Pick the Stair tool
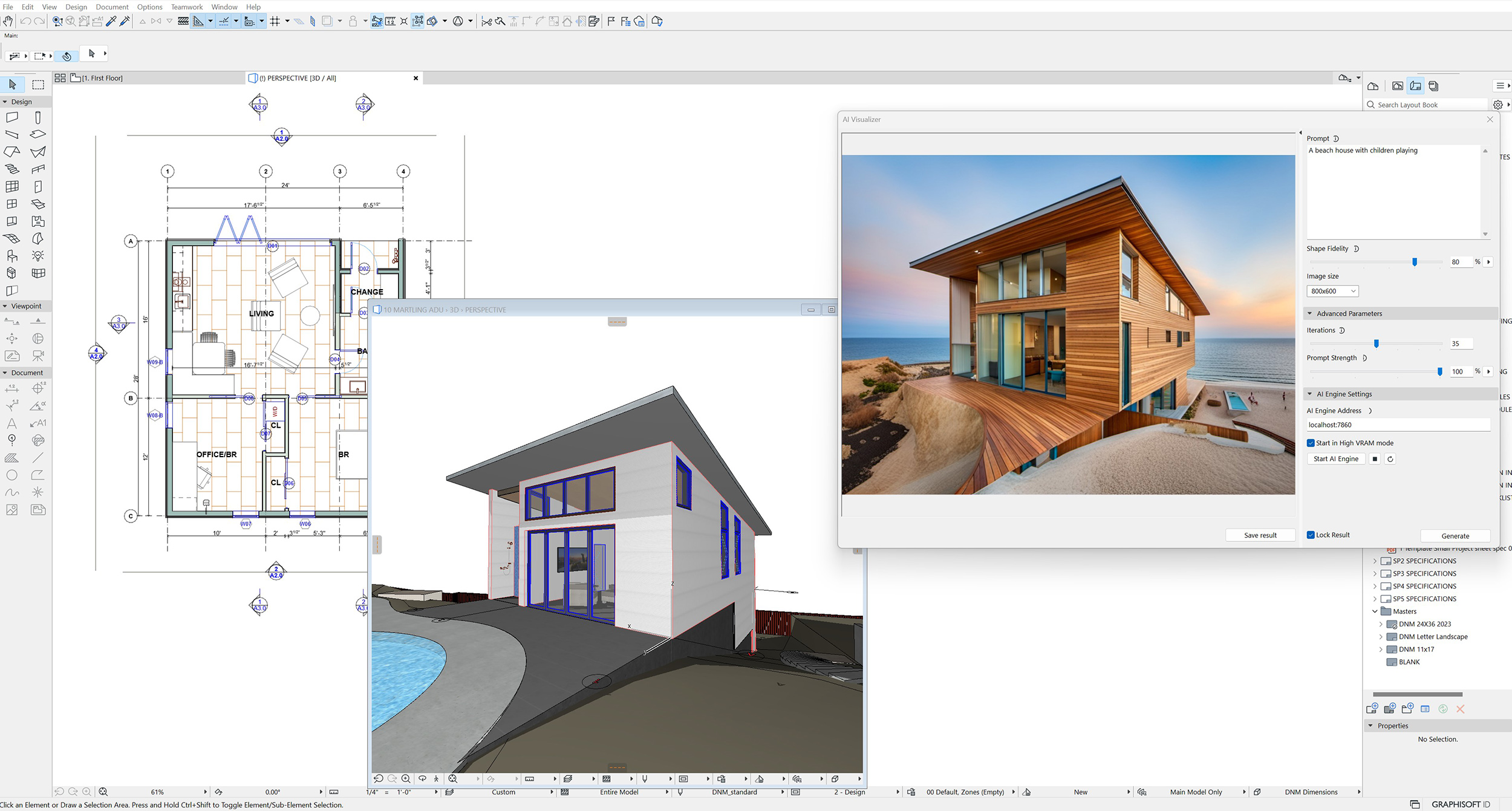 click(12, 169)
